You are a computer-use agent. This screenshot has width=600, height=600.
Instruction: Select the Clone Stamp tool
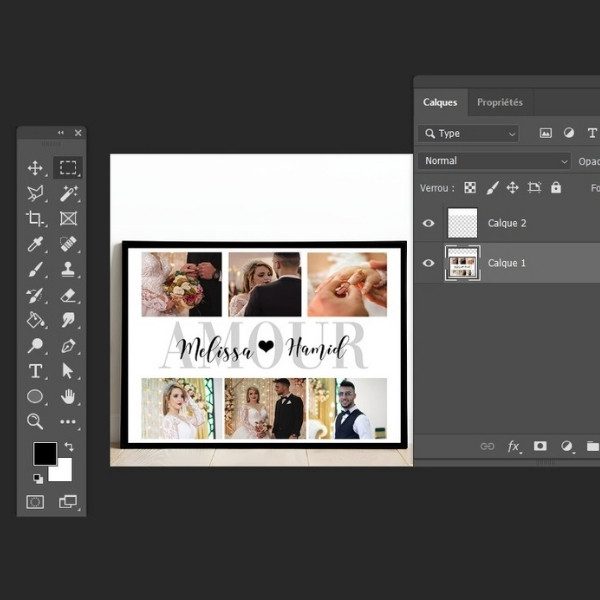tap(68, 270)
